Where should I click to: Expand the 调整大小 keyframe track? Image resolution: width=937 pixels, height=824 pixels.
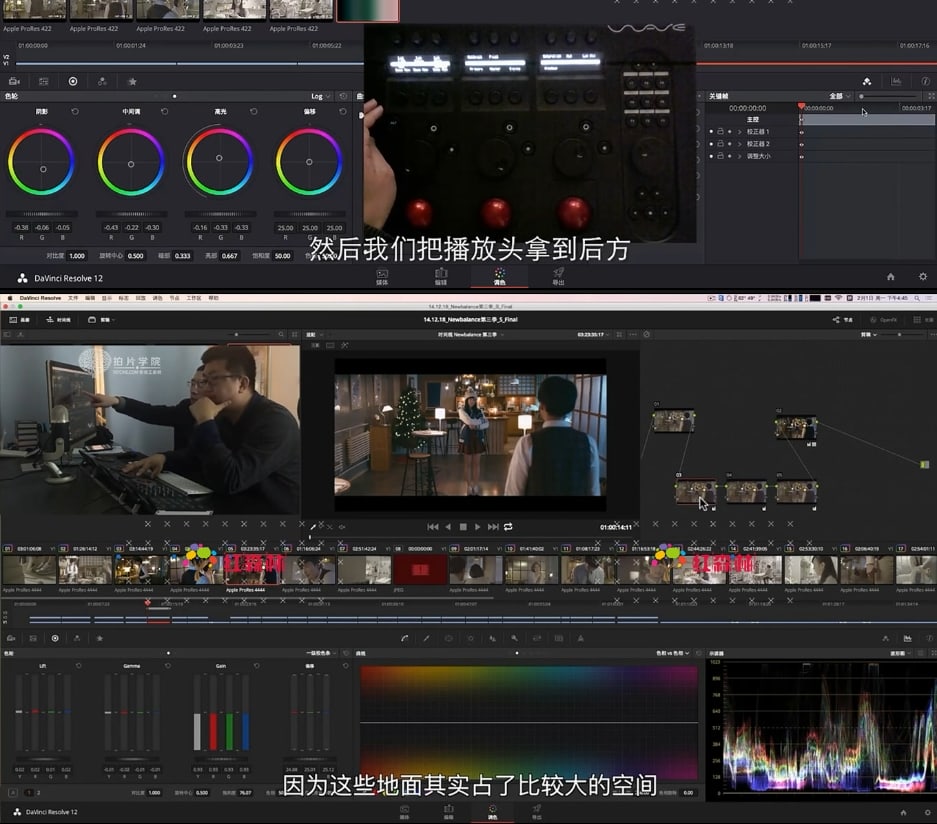(x=739, y=156)
